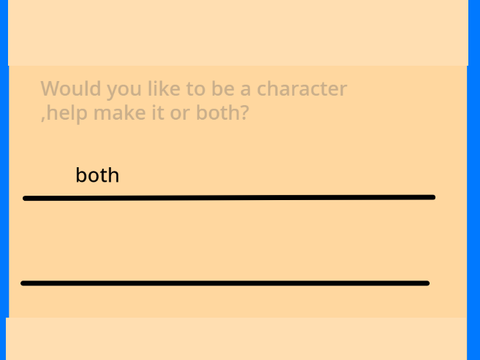Click the blue border on the left edge
The width and height of the screenshot is (480, 360).
pyautogui.click(x=4, y=180)
